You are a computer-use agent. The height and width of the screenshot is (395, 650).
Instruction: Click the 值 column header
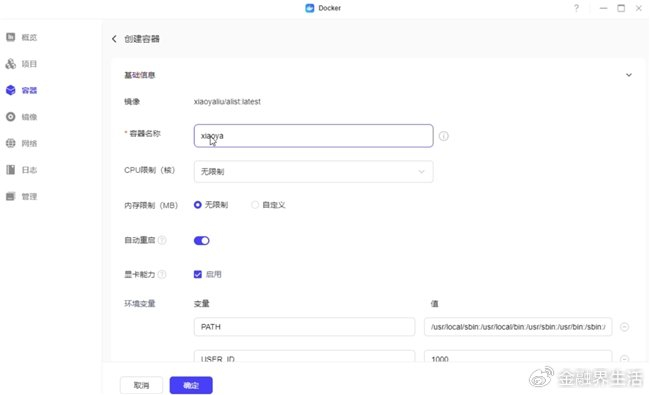click(434, 304)
